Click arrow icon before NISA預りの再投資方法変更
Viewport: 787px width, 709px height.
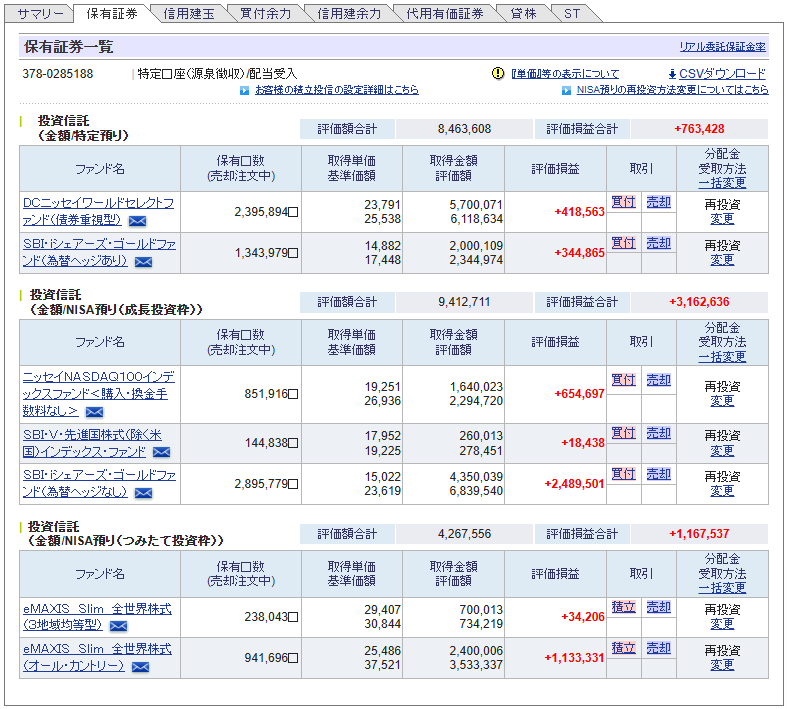[x=566, y=90]
